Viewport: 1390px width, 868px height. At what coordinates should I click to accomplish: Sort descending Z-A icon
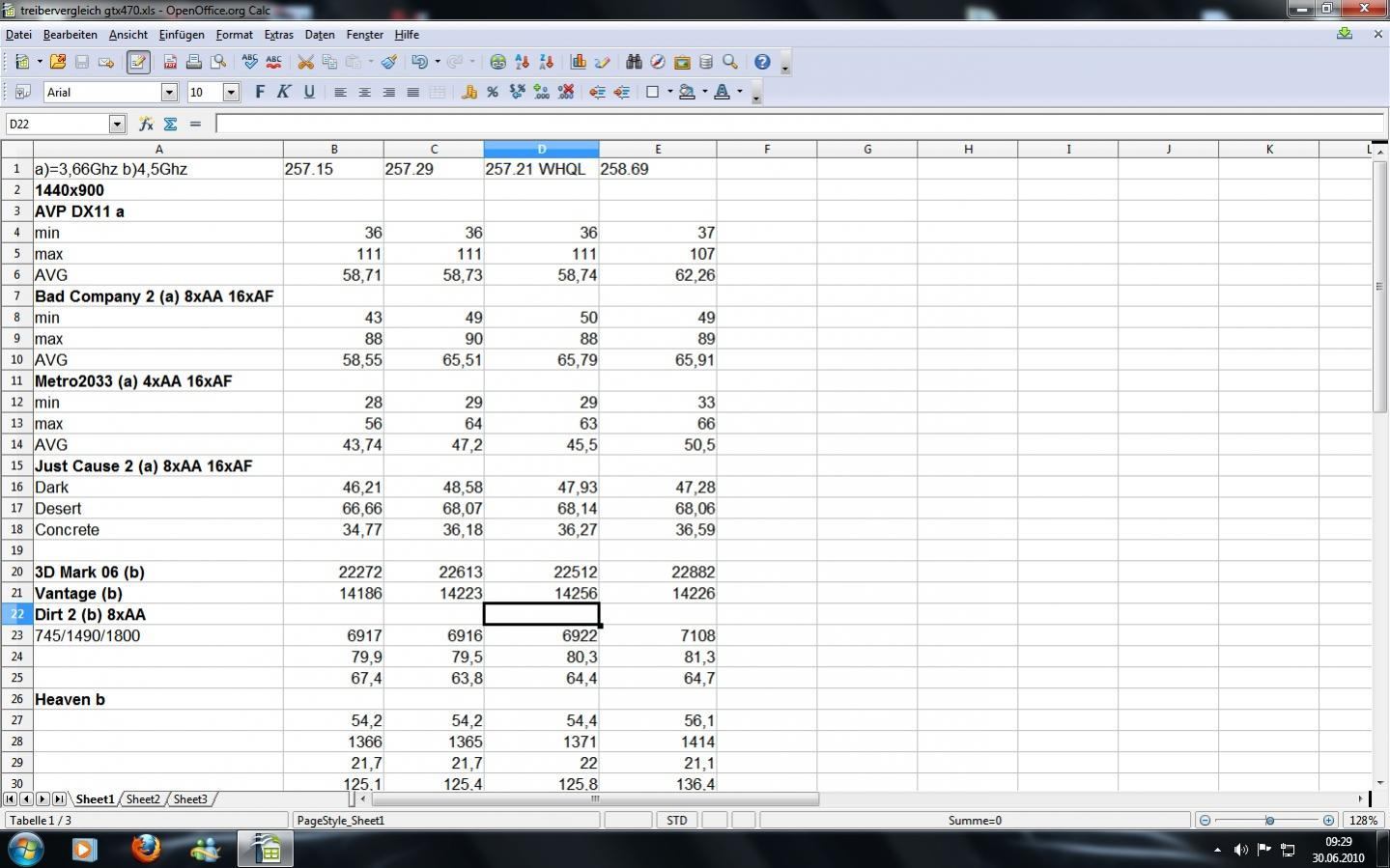click(x=546, y=62)
